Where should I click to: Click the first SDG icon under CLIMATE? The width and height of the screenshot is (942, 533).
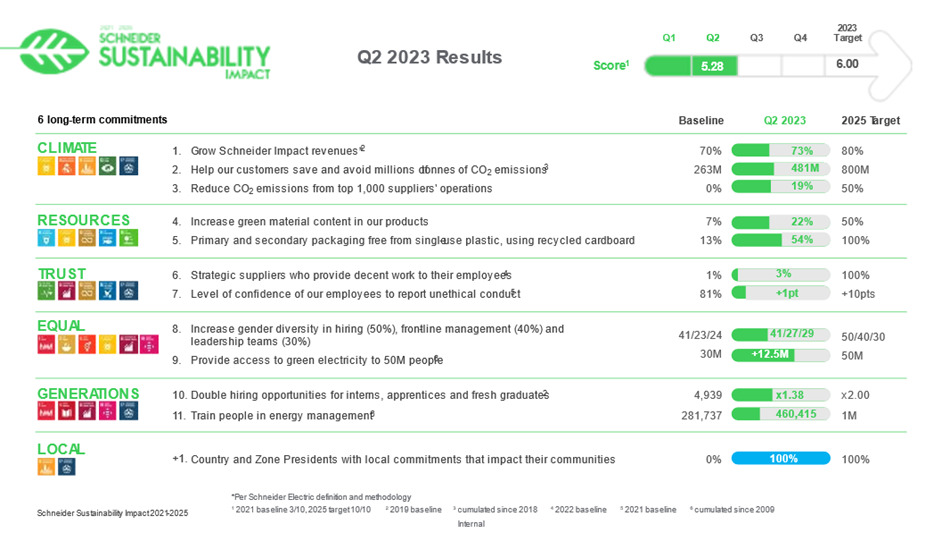pyautogui.click(x=46, y=167)
